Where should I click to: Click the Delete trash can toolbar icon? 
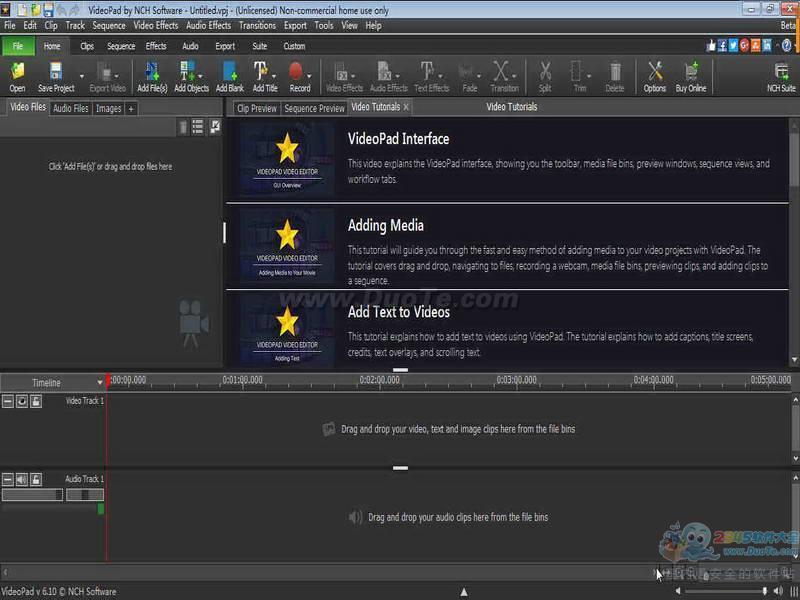tap(615, 77)
